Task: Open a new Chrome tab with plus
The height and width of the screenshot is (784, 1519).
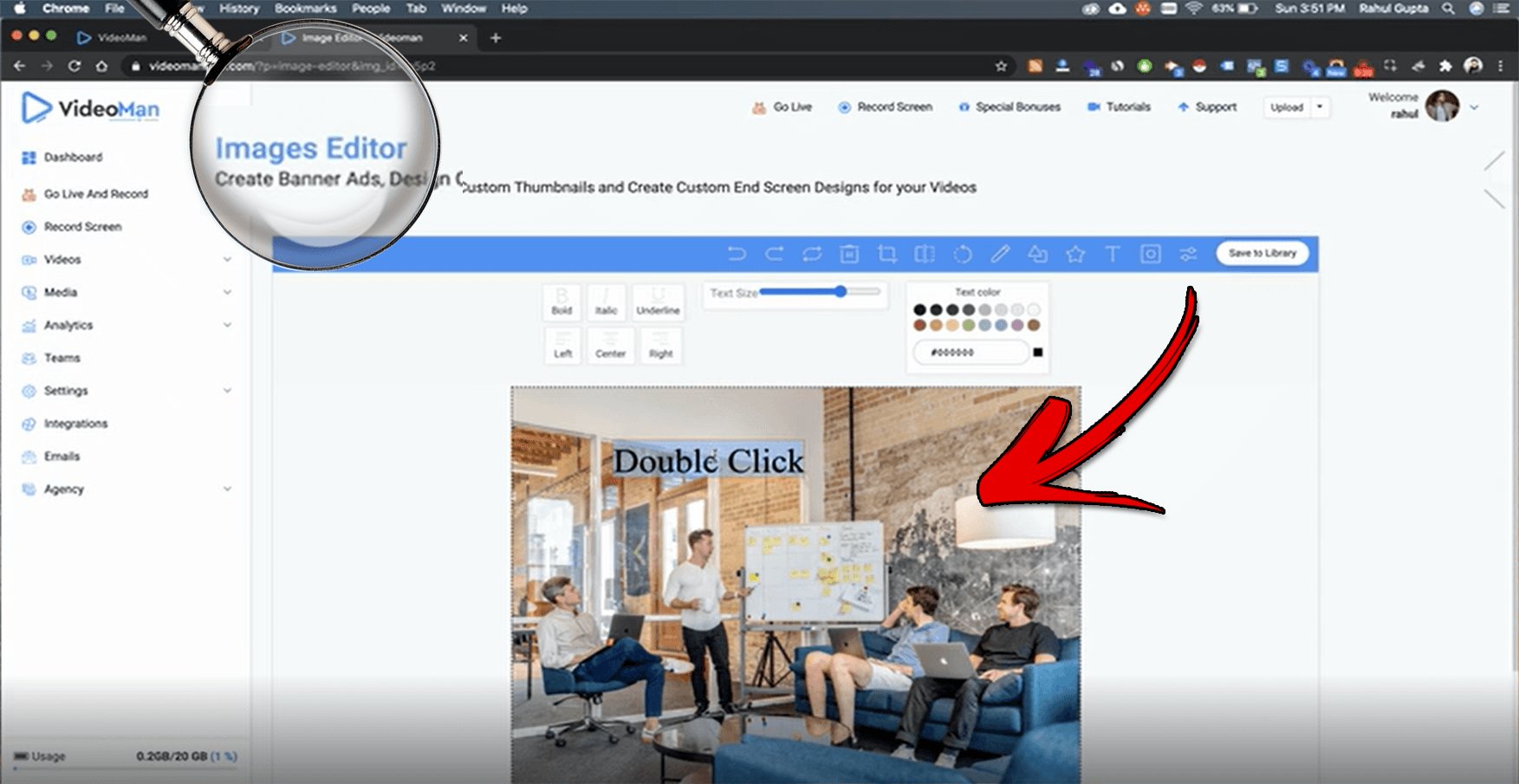Action: (x=496, y=37)
